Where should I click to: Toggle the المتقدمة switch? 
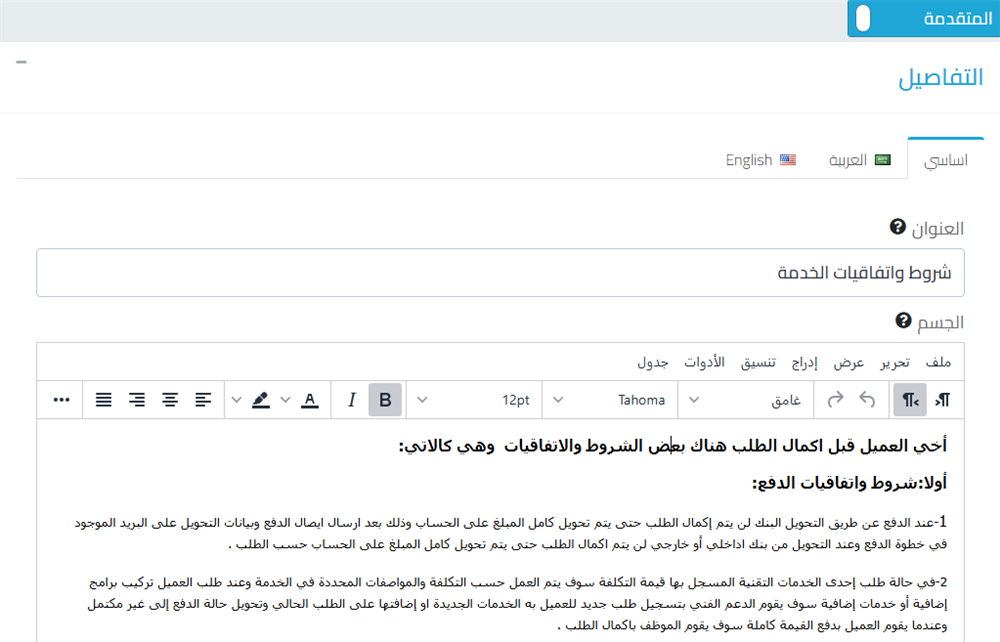tap(864, 19)
